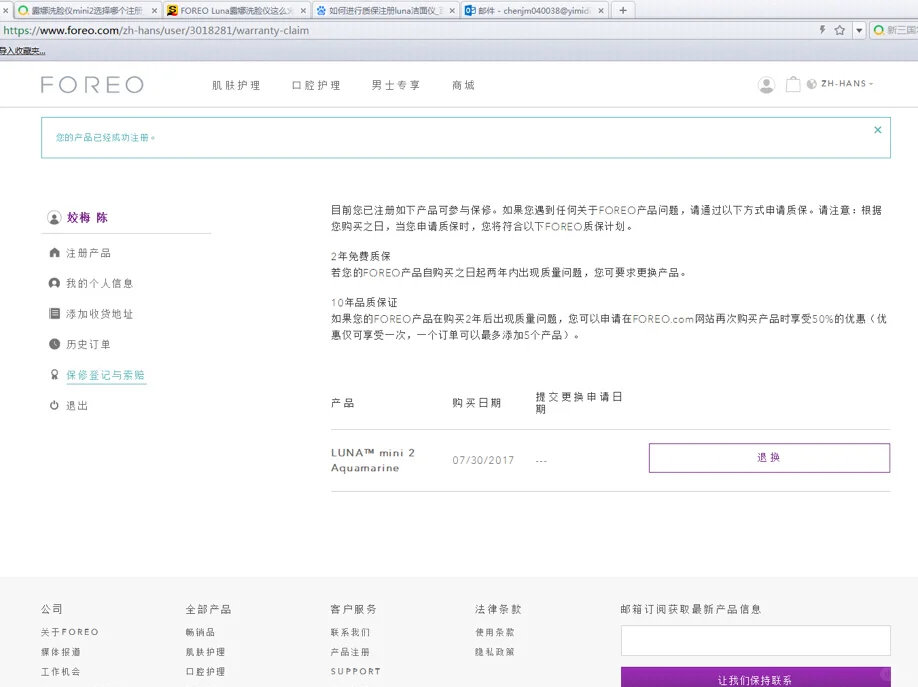This screenshot has height=687, width=918.
Task: Click the newsletter email input field
Action: (x=755, y=641)
